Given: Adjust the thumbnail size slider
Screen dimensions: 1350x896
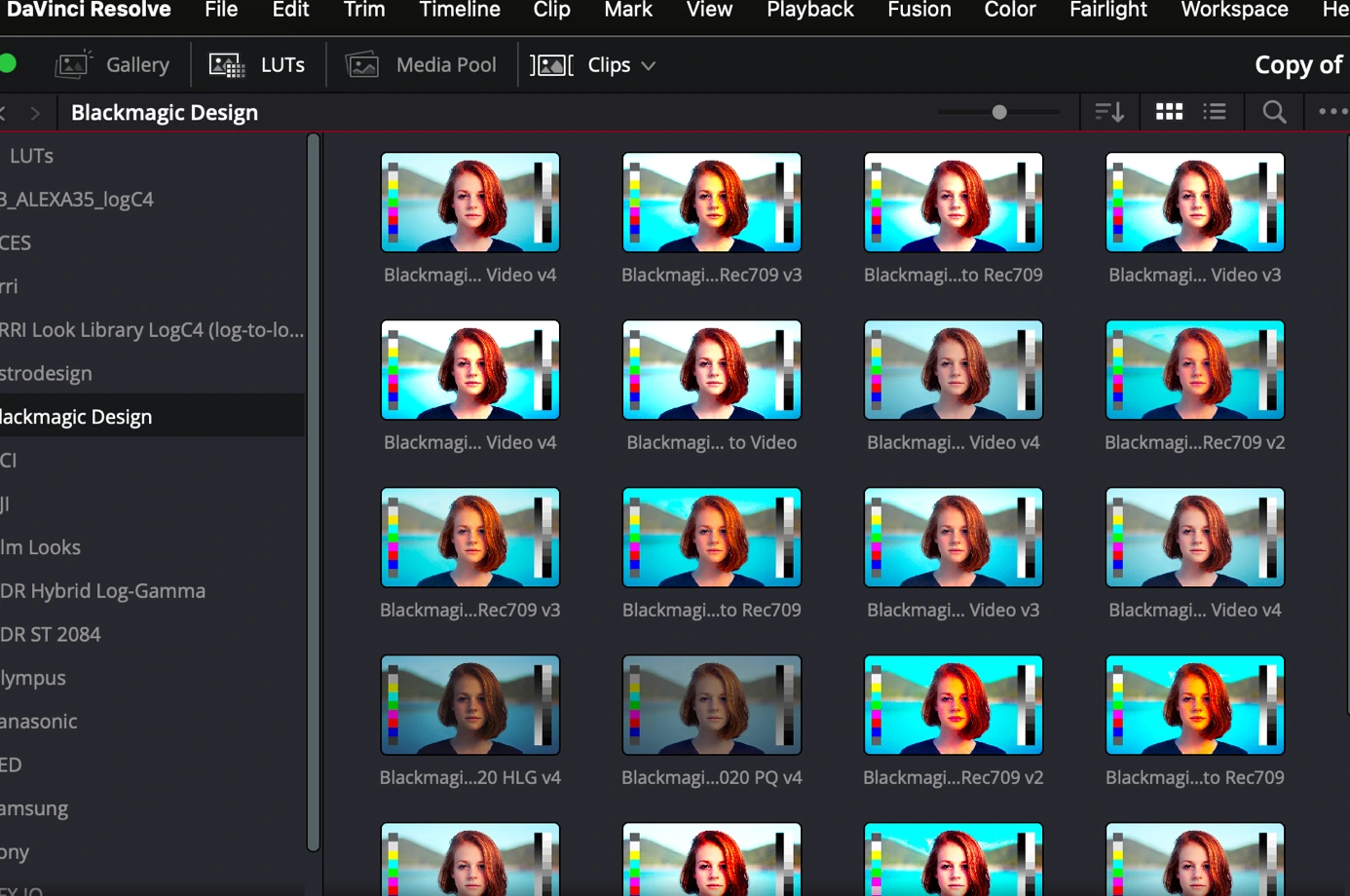Looking at the screenshot, I should pyautogui.click(x=998, y=111).
